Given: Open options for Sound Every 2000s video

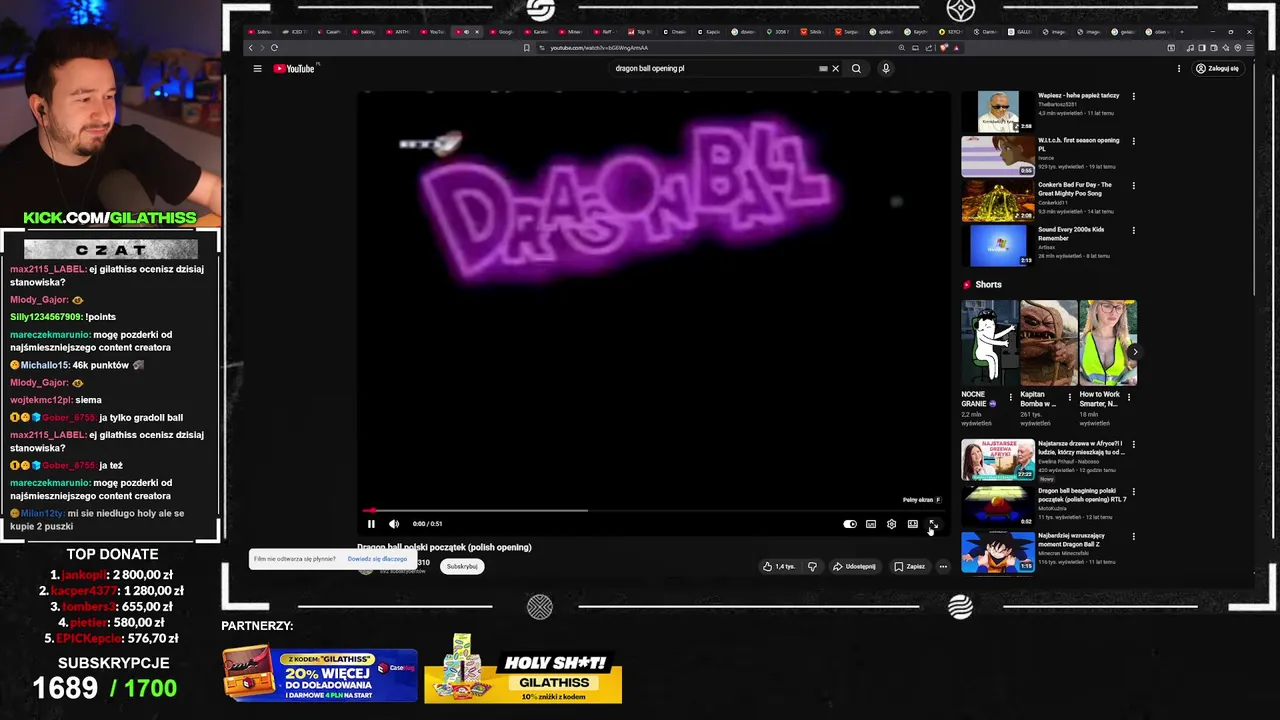Looking at the screenshot, I should tap(1133, 231).
